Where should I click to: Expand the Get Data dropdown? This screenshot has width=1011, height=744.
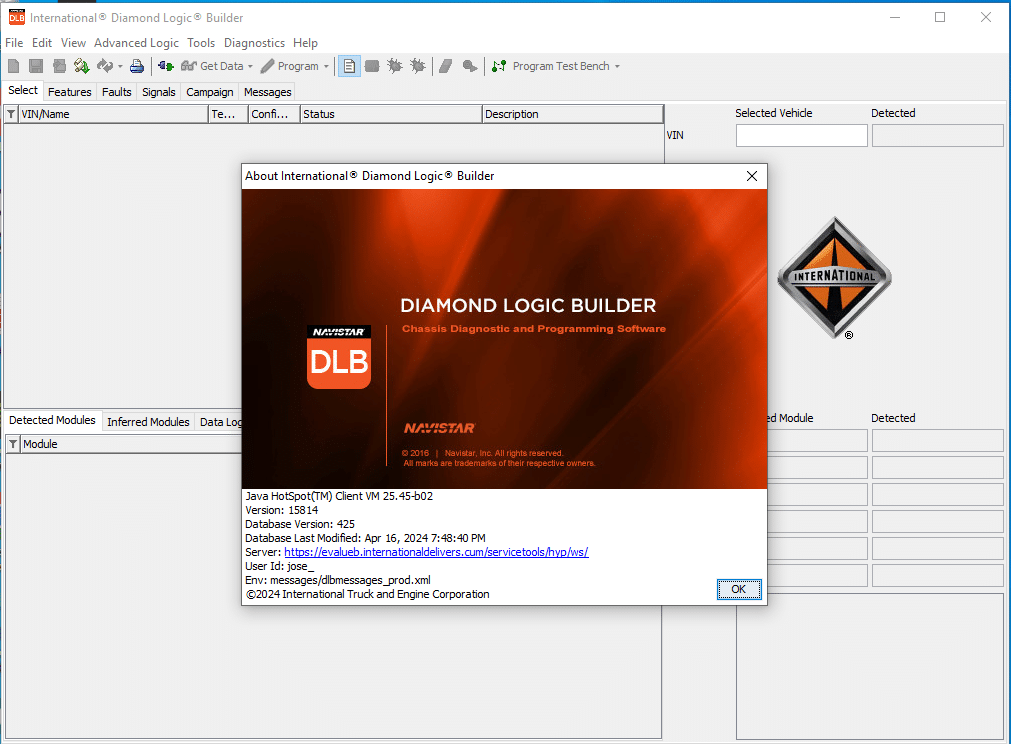point(251,67)
